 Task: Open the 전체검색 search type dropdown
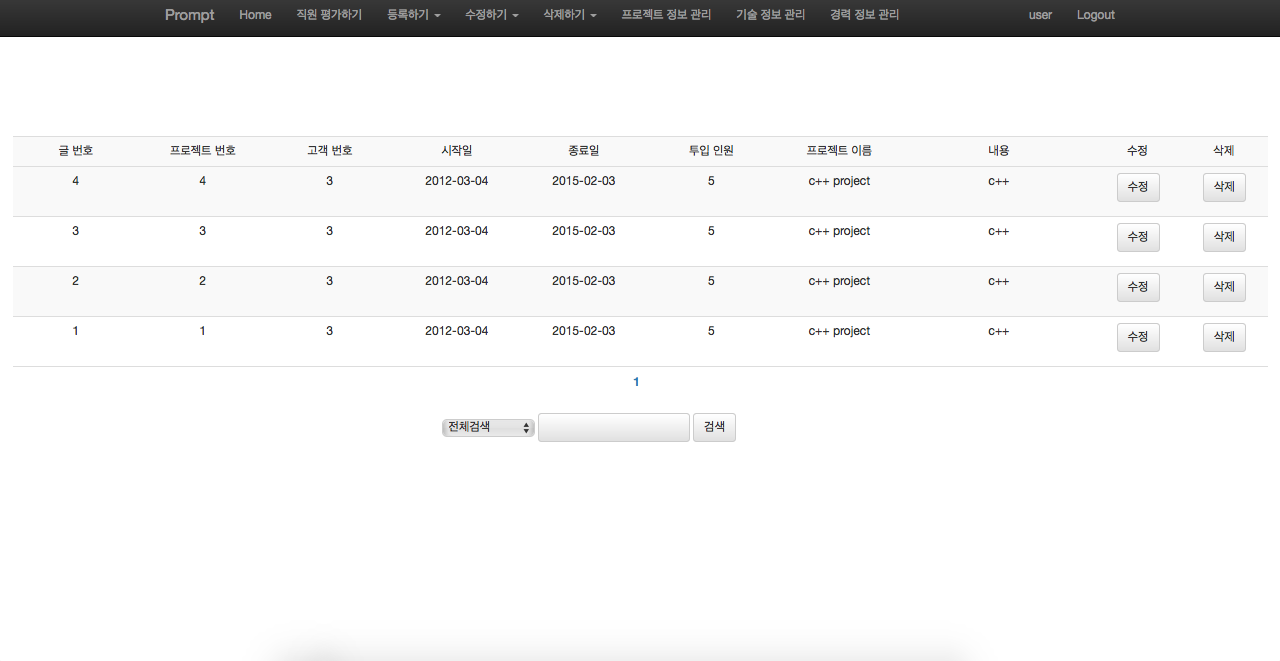coord(488,427)
